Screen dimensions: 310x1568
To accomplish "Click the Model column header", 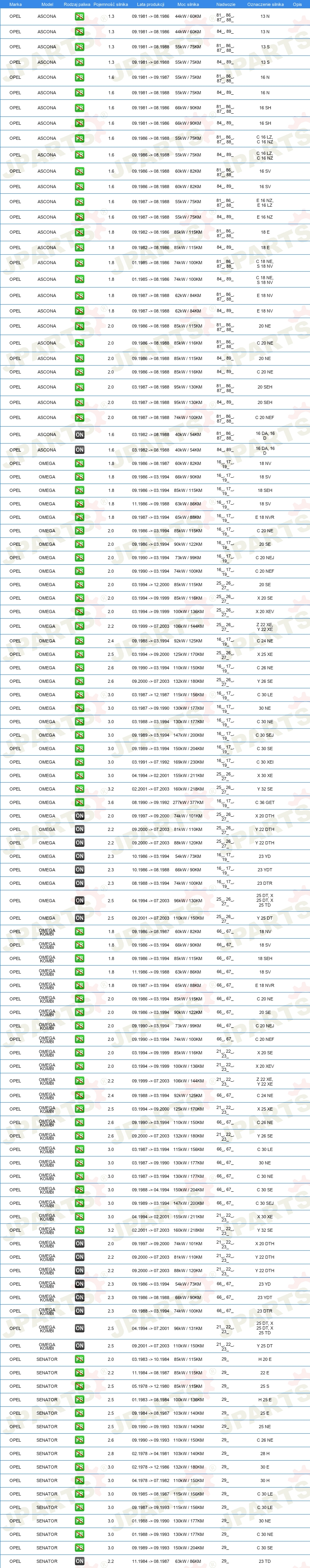I will [47, 4].
